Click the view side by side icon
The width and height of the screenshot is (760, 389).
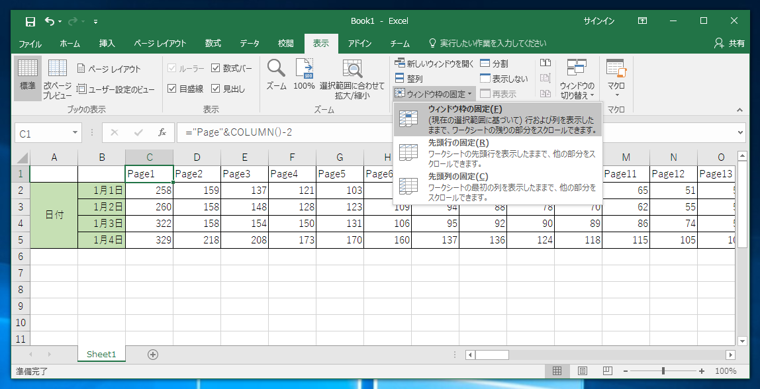click(545, 63)
